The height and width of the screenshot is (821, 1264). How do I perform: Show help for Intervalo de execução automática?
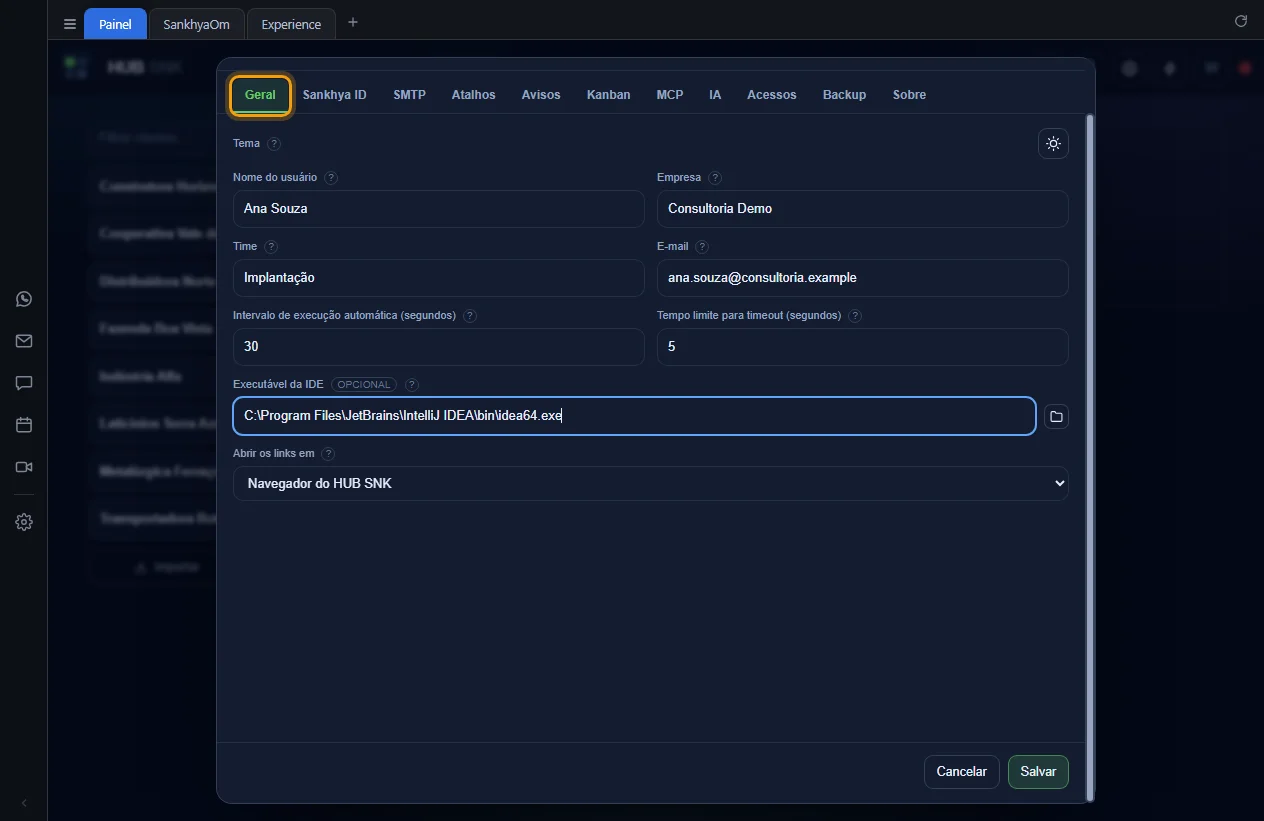470,316
